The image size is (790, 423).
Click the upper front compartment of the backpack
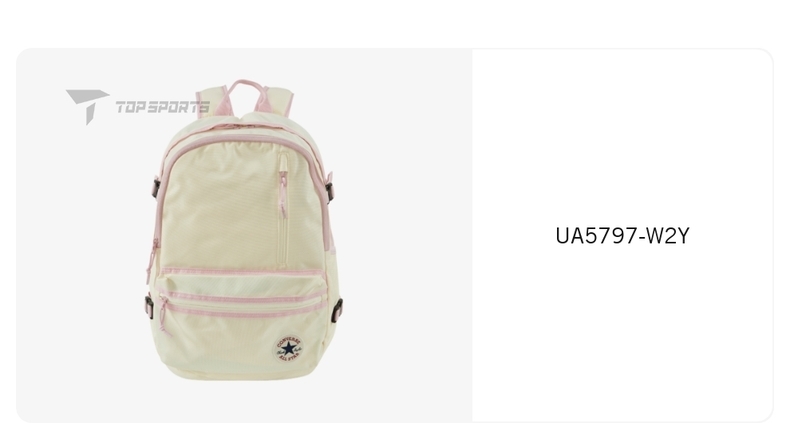[x=243, y=204]
